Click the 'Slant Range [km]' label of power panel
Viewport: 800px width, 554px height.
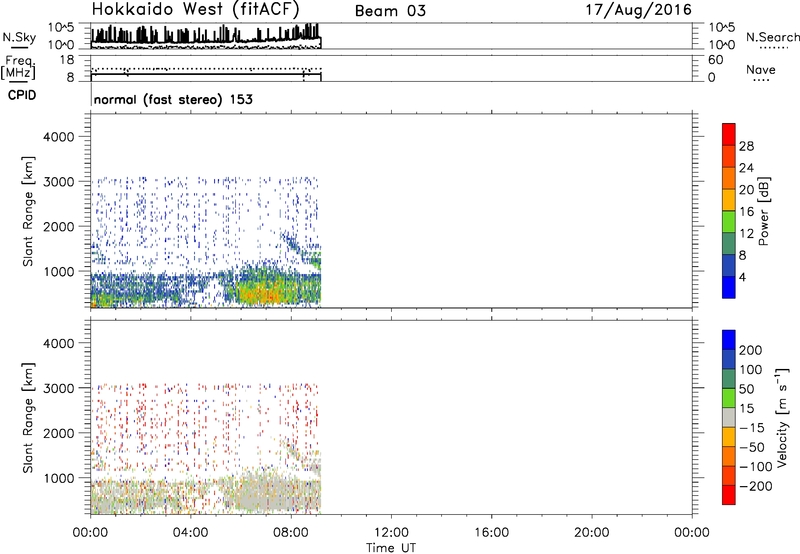coord(28,211)
